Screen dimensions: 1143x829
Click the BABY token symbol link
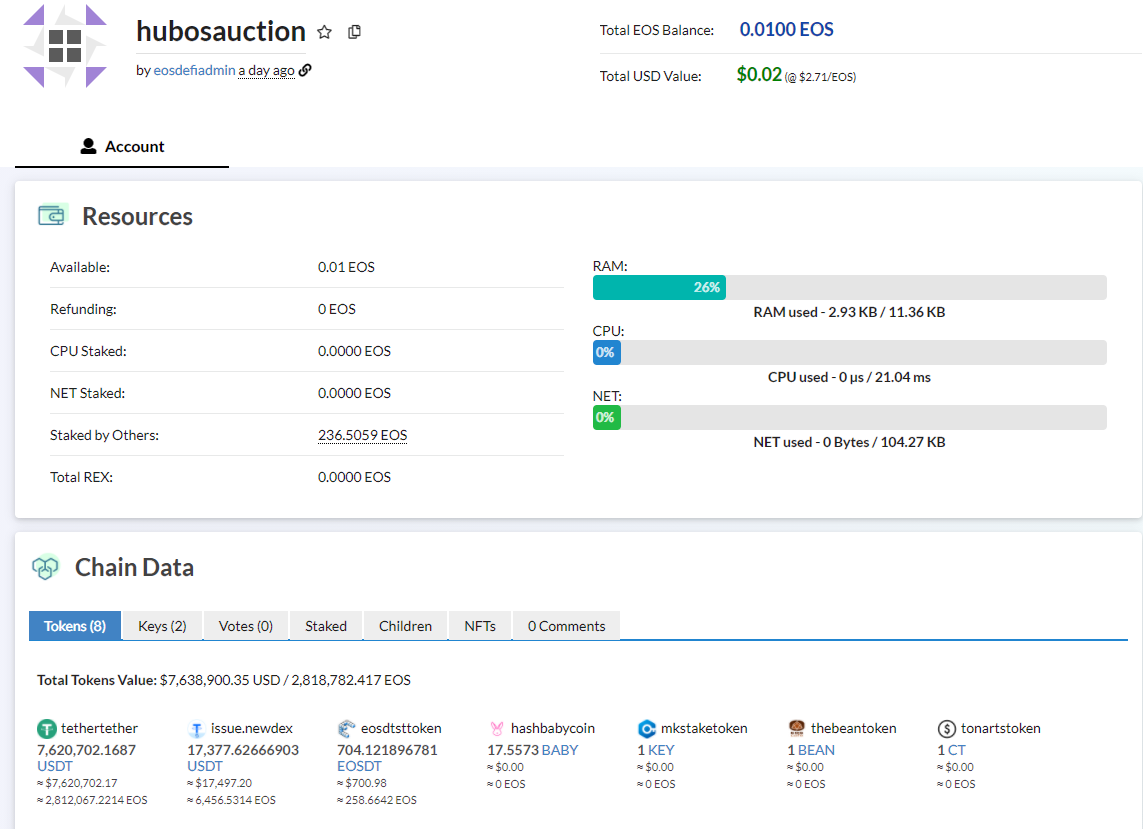pos(560,750)
